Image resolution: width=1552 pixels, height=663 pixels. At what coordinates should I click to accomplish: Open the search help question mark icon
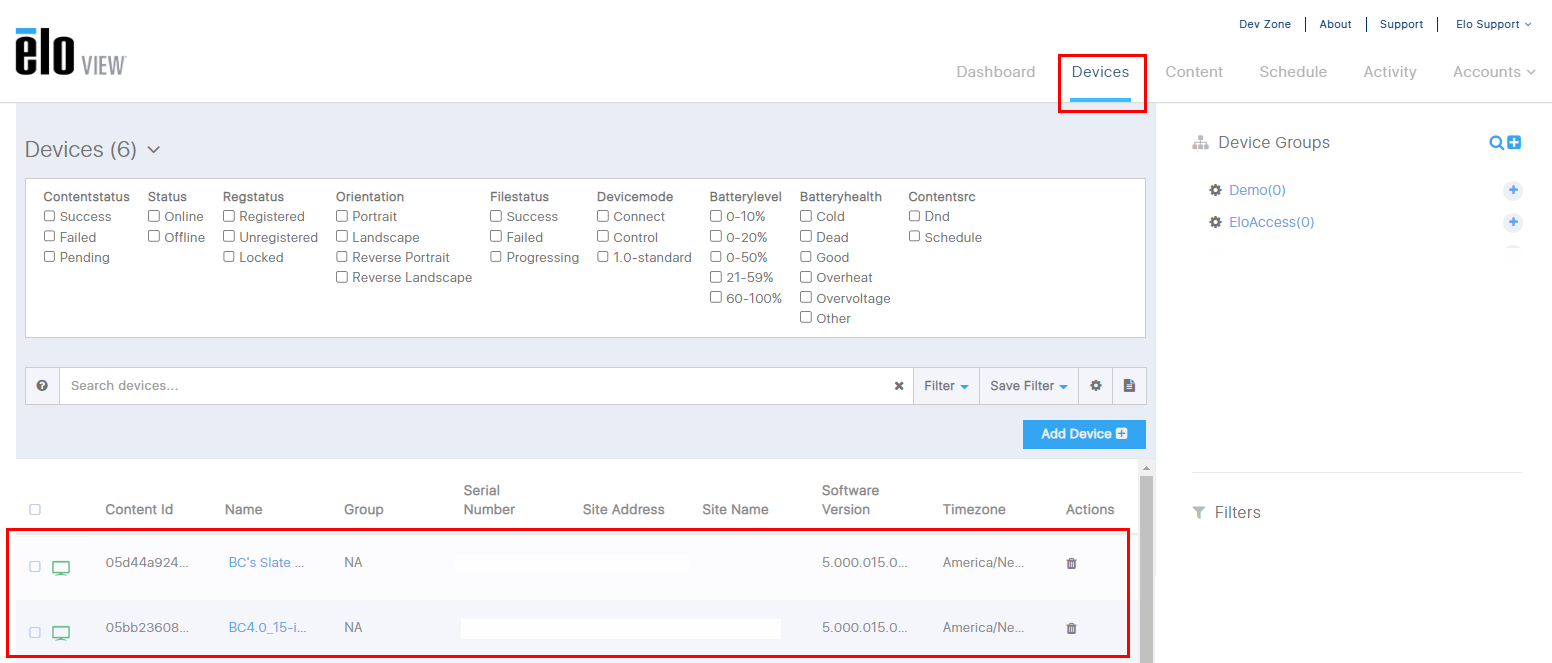[42, 386]
